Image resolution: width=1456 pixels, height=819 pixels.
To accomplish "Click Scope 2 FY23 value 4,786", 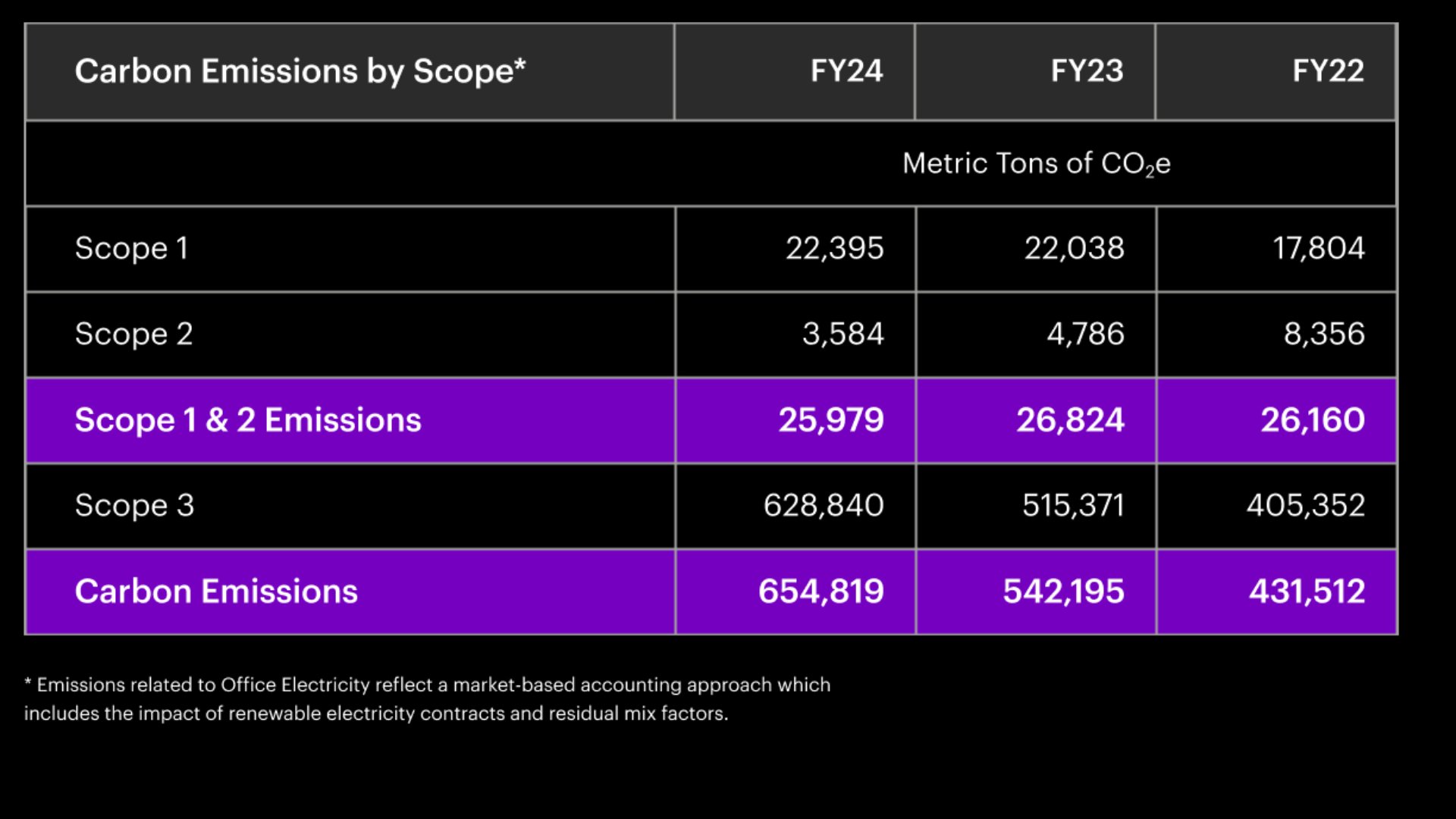I will click(x=1085, y=334).
